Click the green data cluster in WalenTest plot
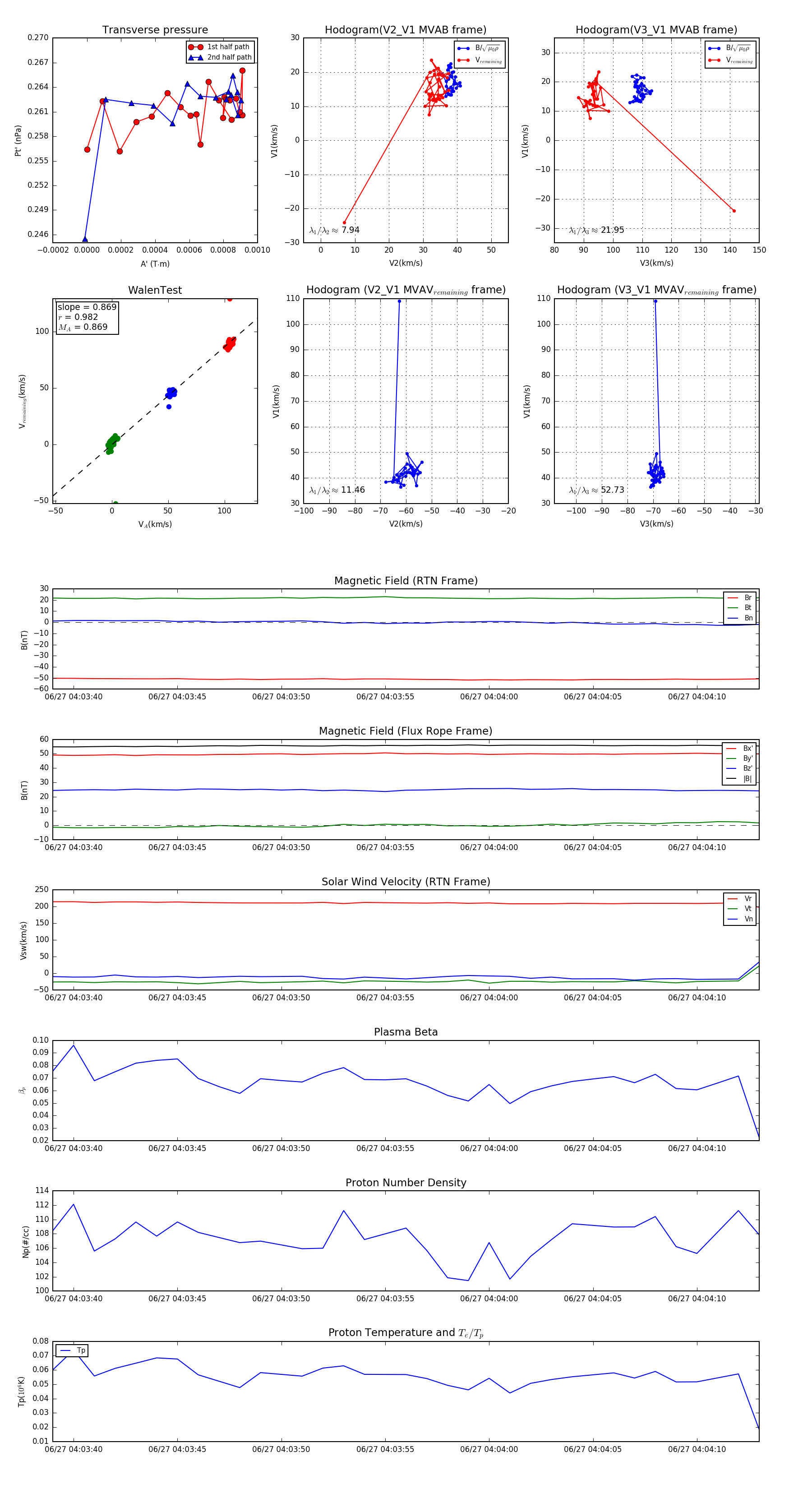This screenshot has width=812, height=1489. tap(112, 443)
